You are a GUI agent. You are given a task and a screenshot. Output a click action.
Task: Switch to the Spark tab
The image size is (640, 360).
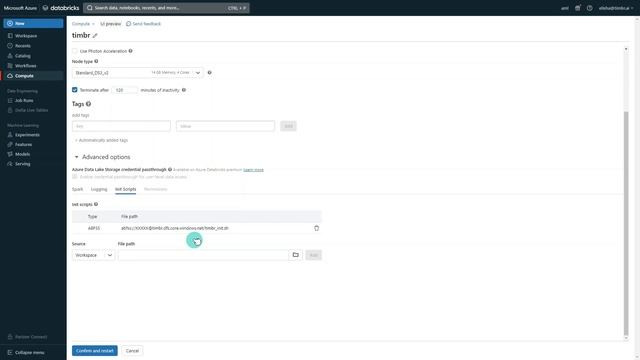coord(78,189)
